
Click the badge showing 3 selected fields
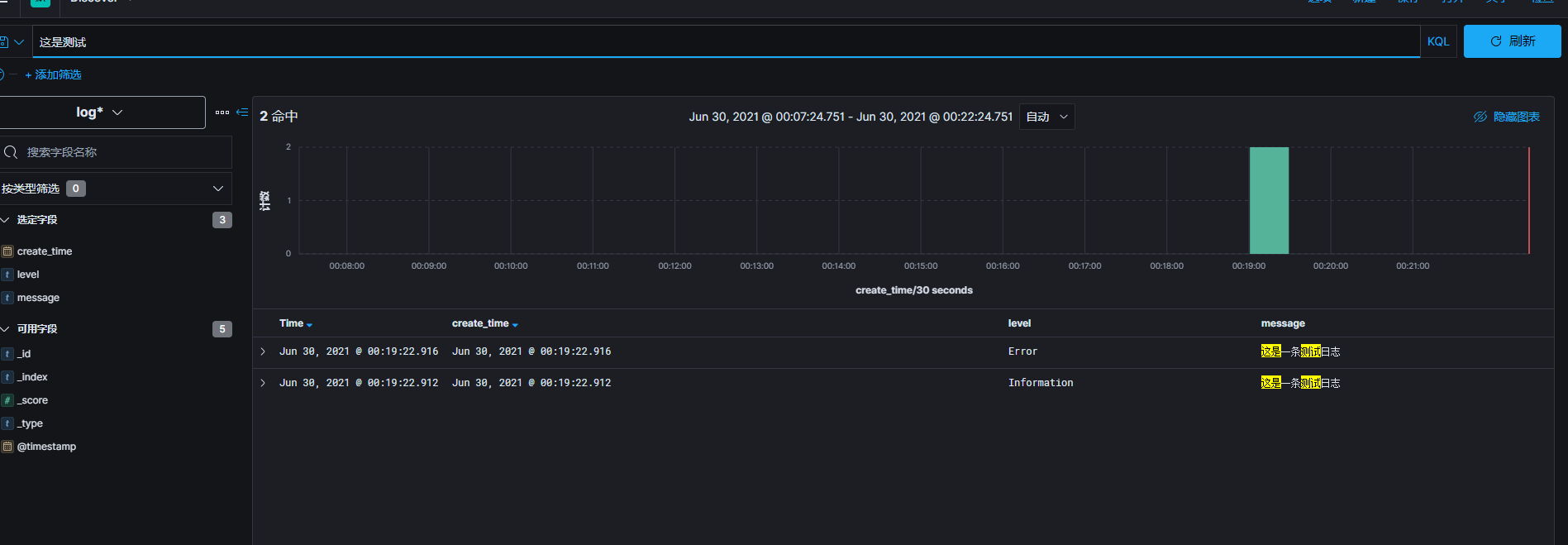(222, 220)
